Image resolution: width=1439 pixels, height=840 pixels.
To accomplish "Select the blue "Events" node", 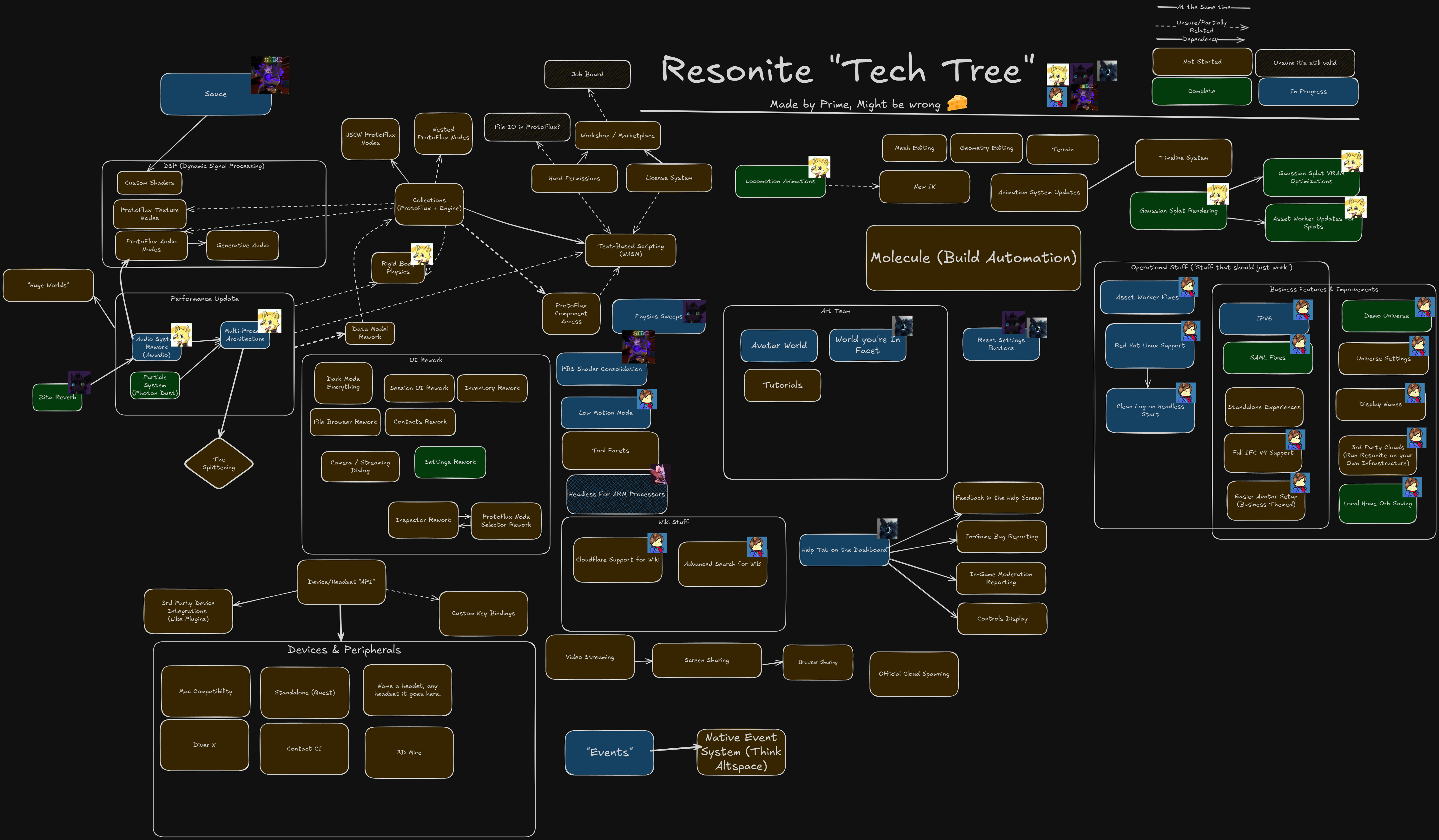I will [609, 753].
